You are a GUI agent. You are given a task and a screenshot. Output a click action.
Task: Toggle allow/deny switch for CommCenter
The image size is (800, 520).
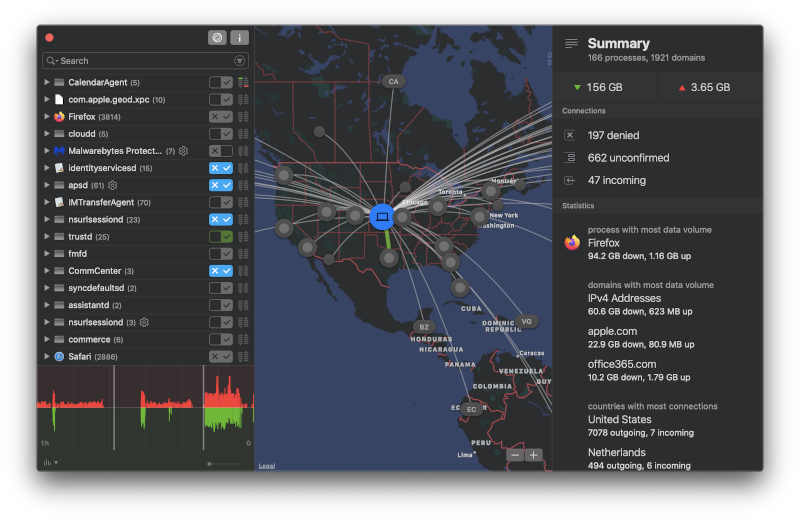tap(221, 270)
